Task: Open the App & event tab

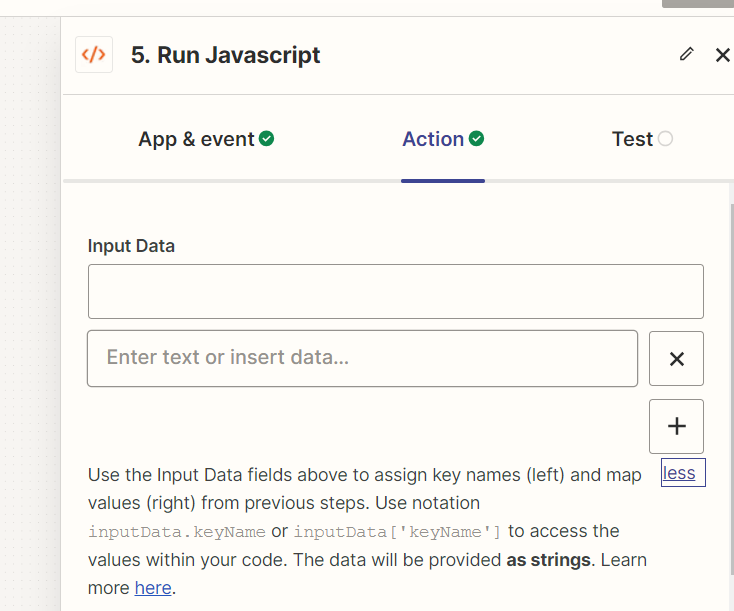Action: [x=206, y=139]
